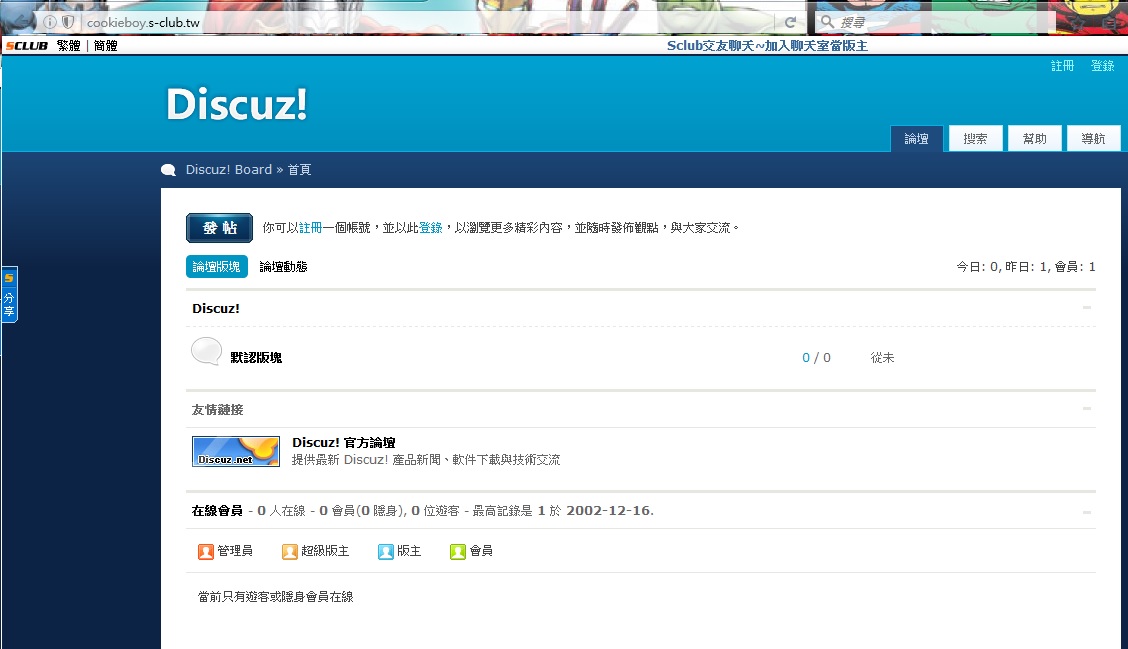The height and width of the screenshot is (649, 1128).
Task: Open the 幫助 navigation tab
Action: tap(1034, 139)
